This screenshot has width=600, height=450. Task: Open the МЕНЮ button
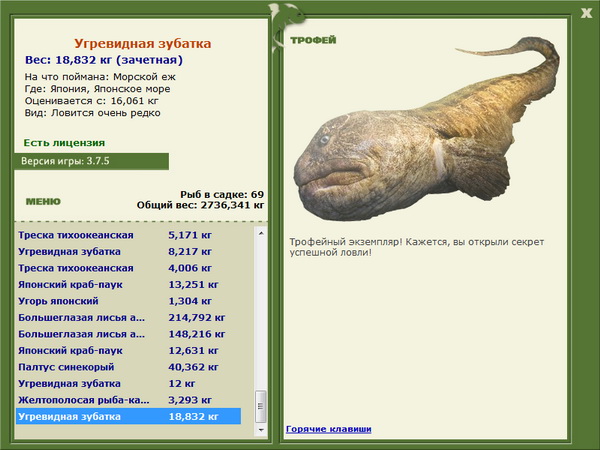tap(43, 202)
